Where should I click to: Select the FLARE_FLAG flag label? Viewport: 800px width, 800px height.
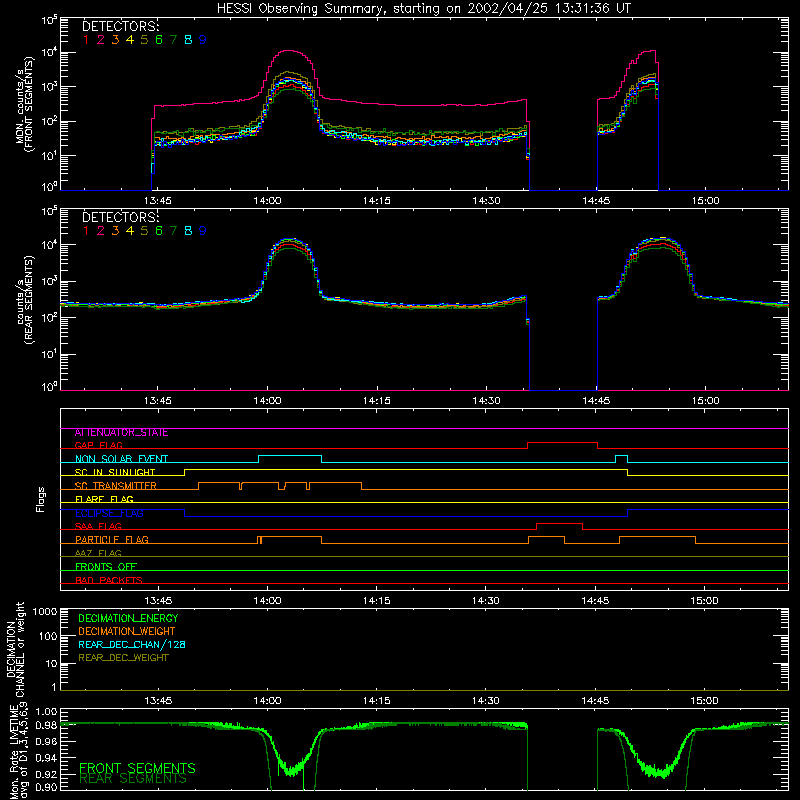pos(104,499)
